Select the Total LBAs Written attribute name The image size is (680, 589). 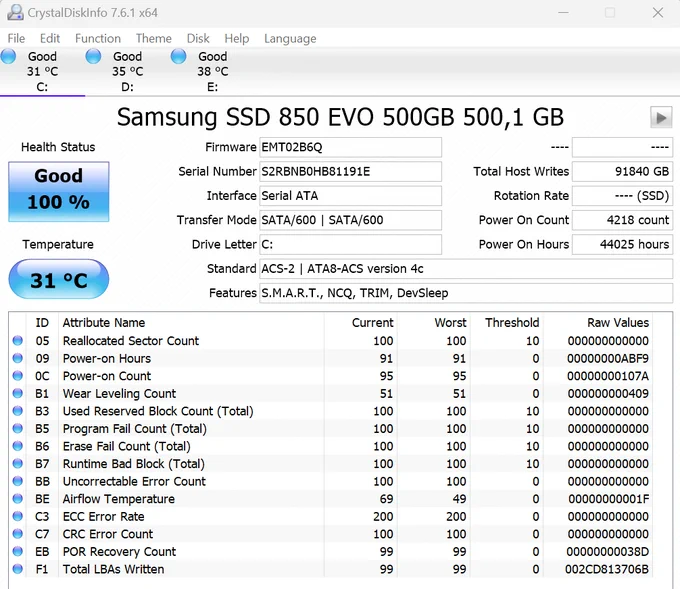click(114, 569)
